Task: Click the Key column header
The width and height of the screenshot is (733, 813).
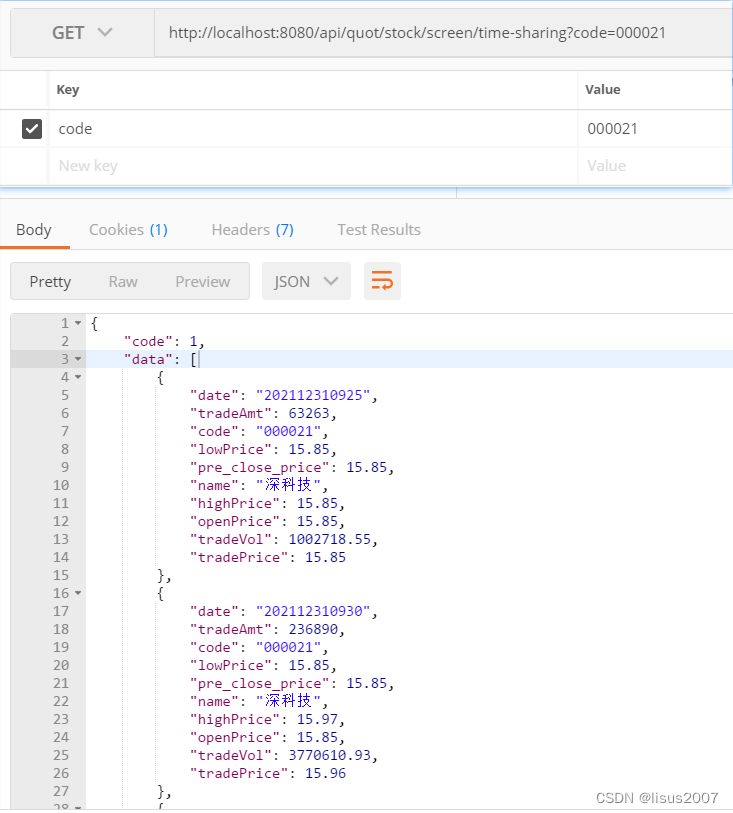Action: (68, 90)
